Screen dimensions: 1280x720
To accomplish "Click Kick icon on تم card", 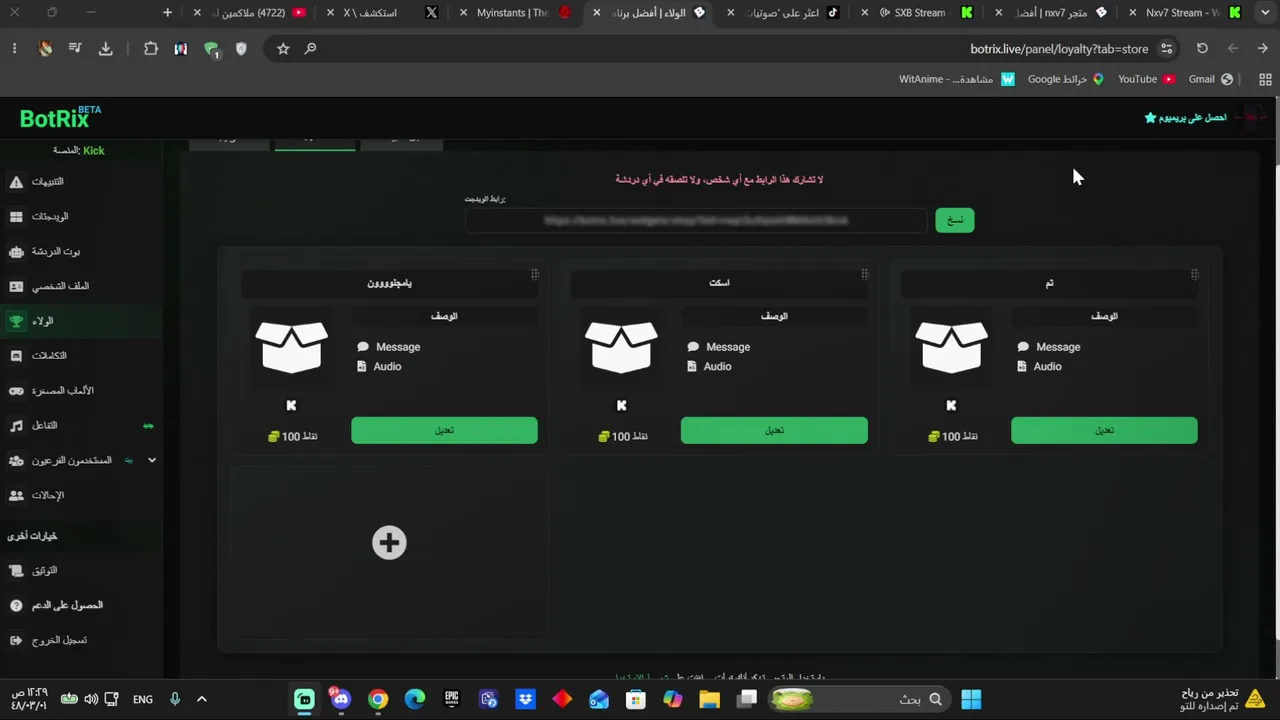I will pyautogui.click(x=951, y=405).
